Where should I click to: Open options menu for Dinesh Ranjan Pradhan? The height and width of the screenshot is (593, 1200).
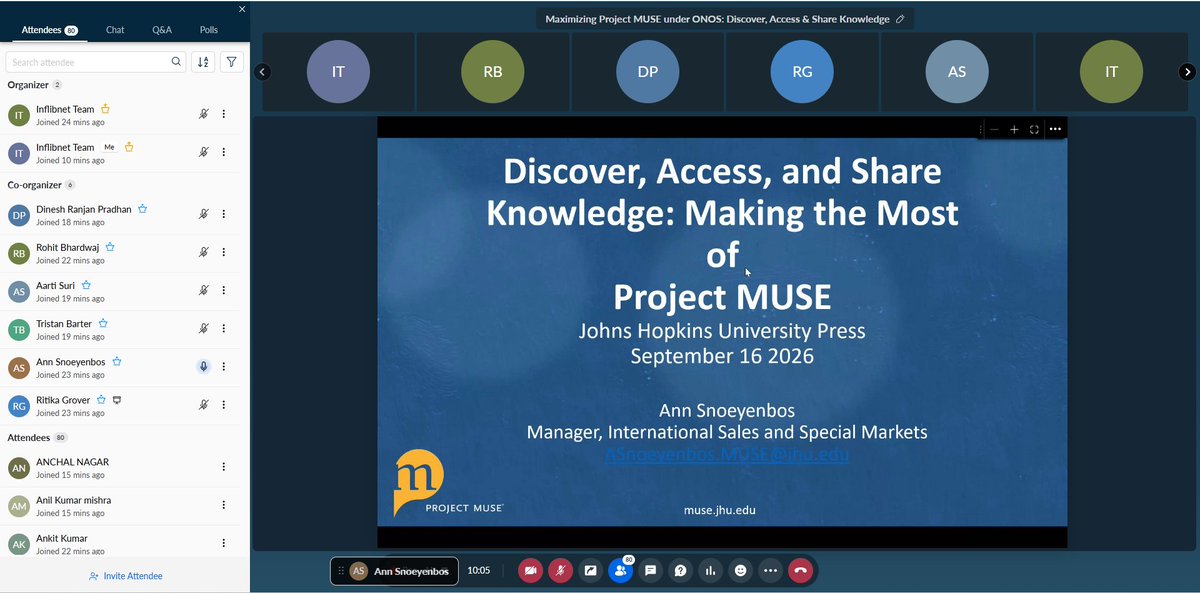(x=224, y=214)
